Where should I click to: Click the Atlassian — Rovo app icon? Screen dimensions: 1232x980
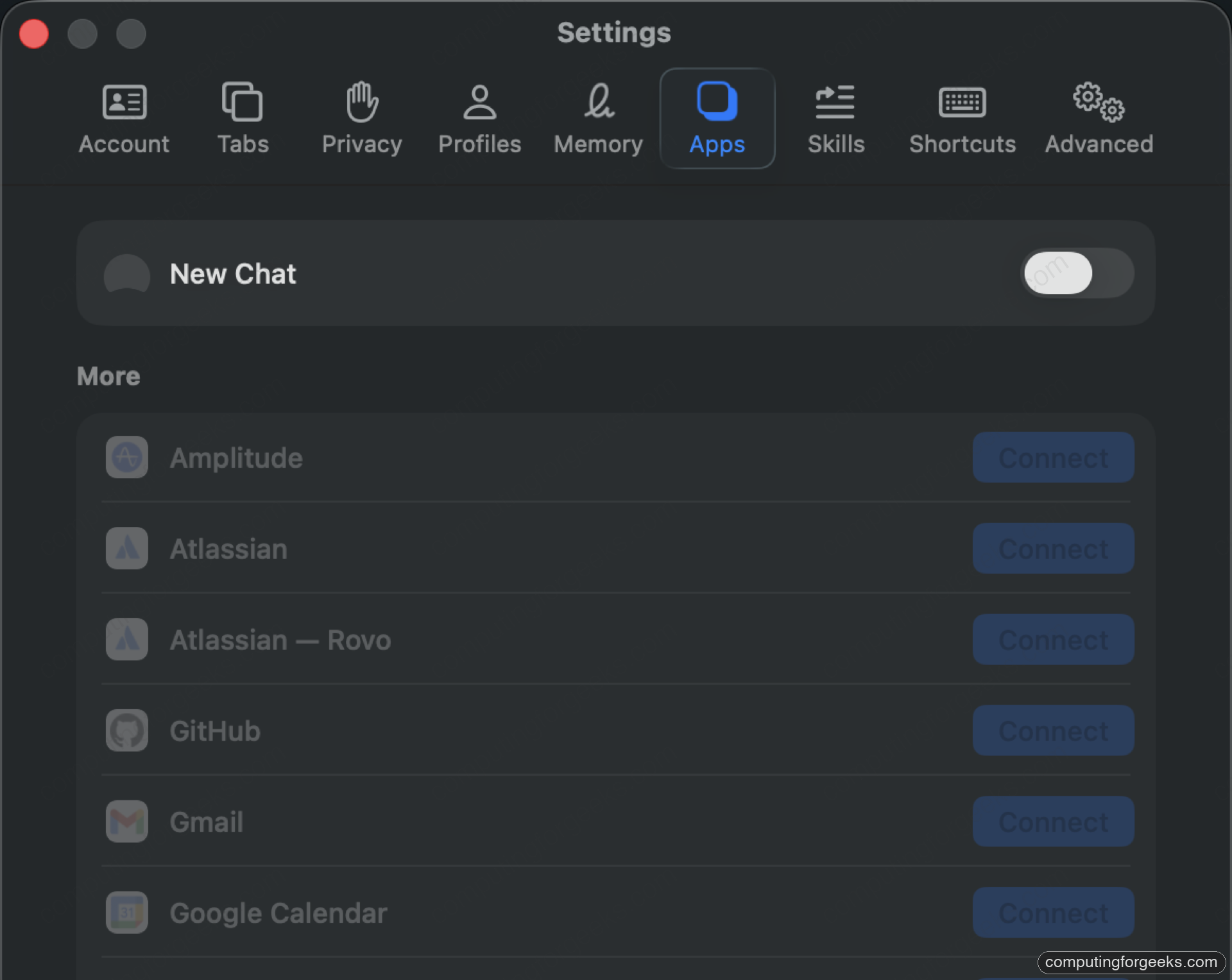127,640
